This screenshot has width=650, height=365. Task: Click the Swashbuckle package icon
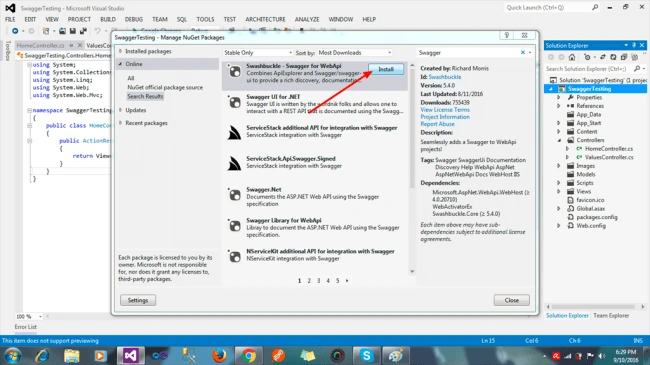pos(235,71)
